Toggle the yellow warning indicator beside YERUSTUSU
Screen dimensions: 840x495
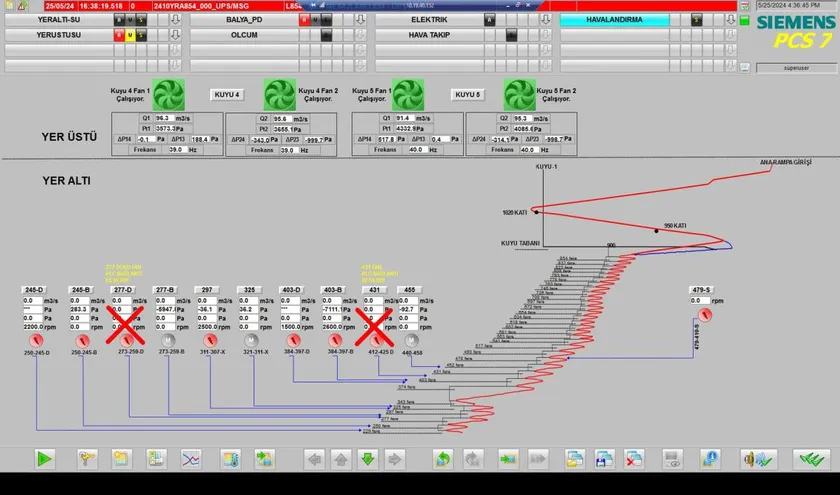(x=130, y=35)
